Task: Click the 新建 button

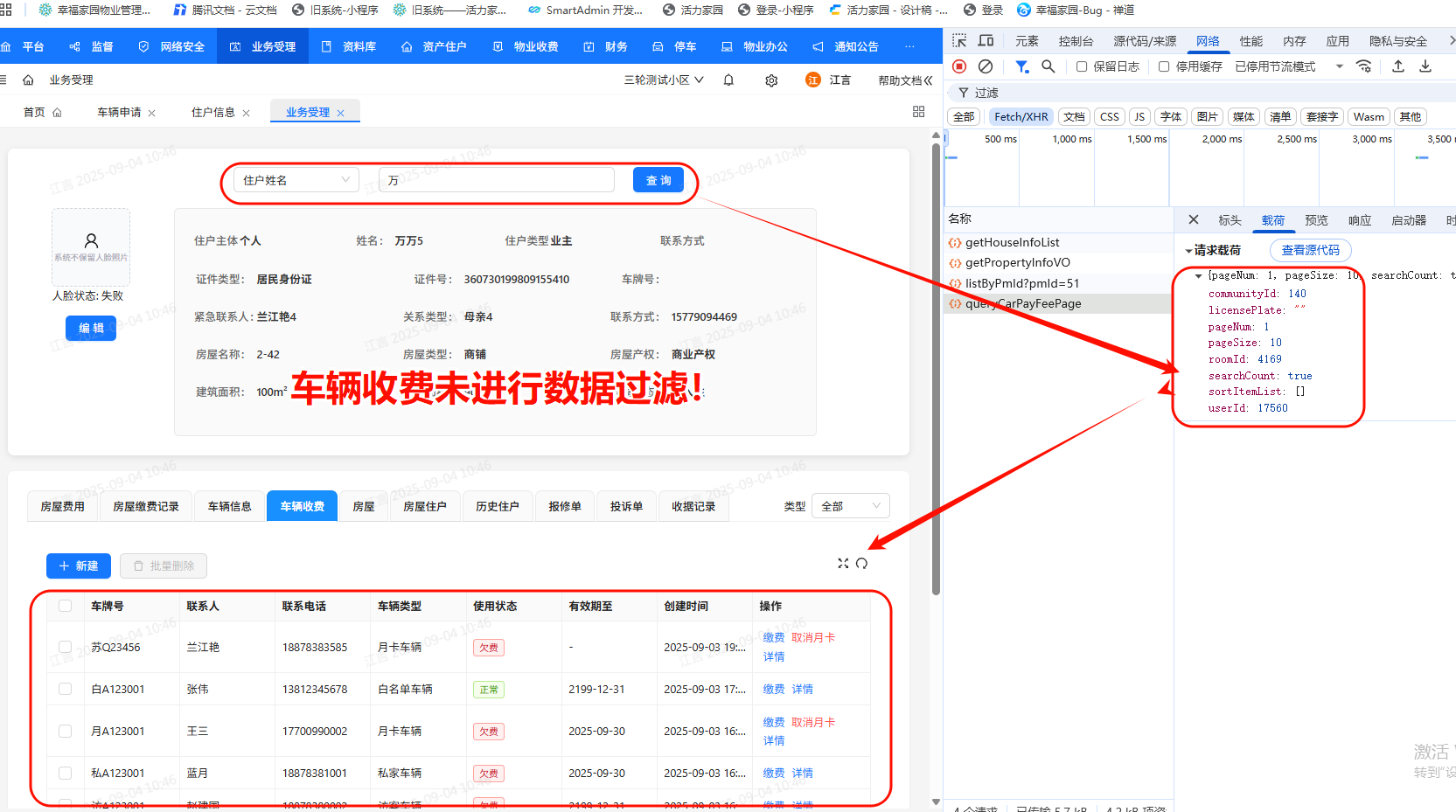Action: click(x=79, y=566)
